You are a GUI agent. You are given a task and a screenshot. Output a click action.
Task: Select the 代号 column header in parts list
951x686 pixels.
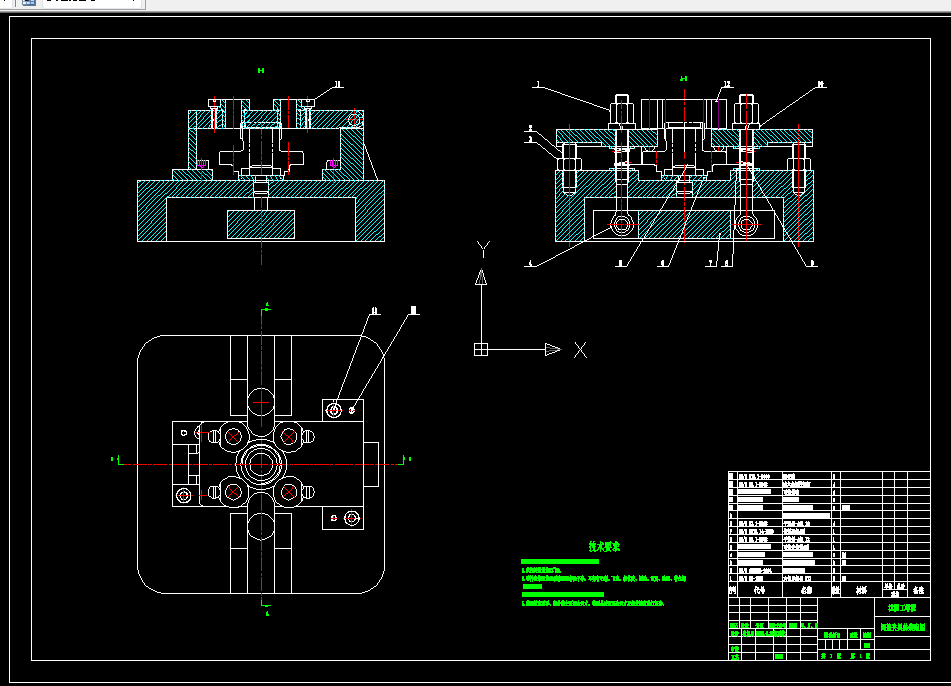click(x=759, y=590)
